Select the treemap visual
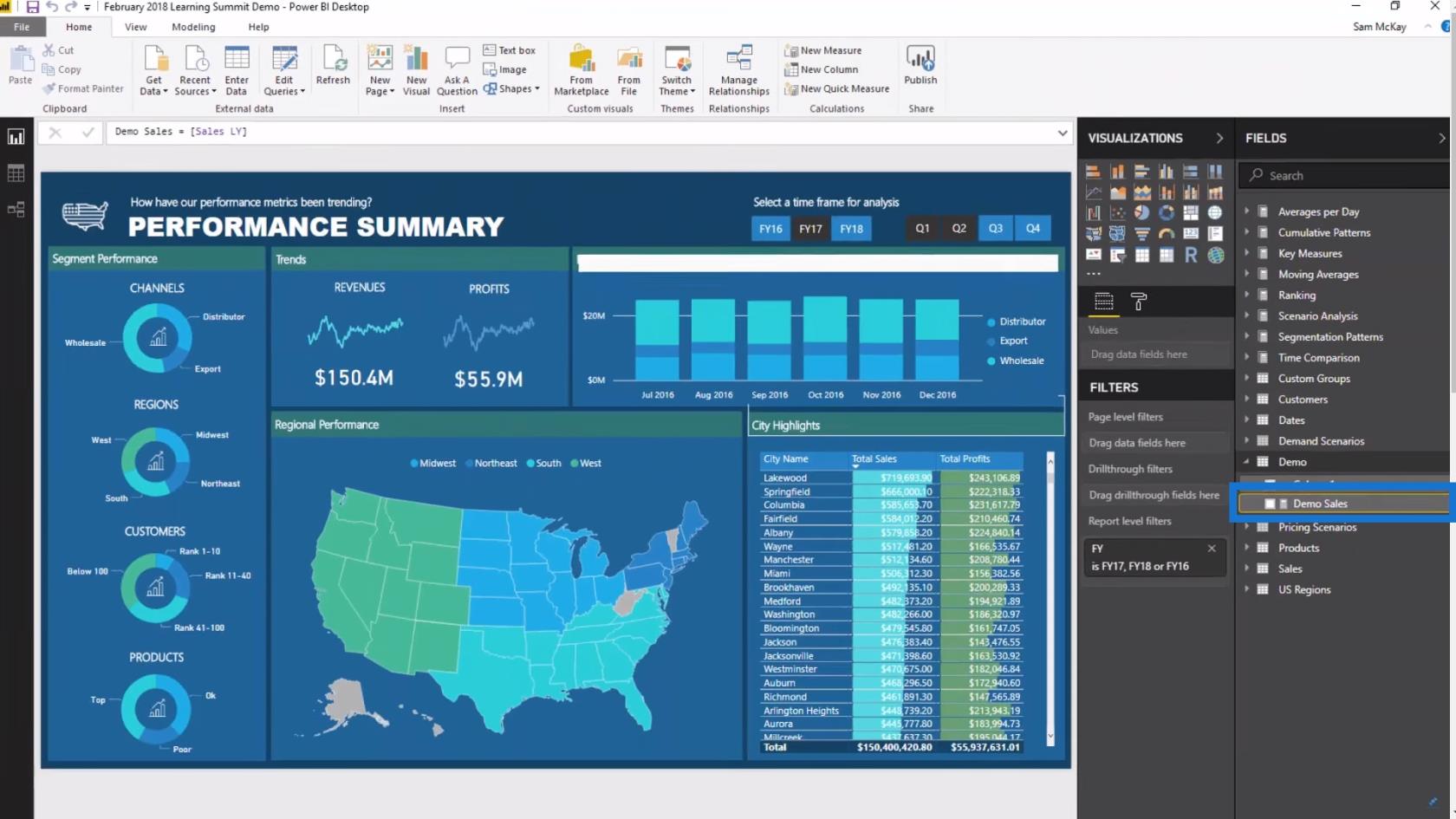Viewport: 1456px width, 819px height. click(x=1191, y=213)
